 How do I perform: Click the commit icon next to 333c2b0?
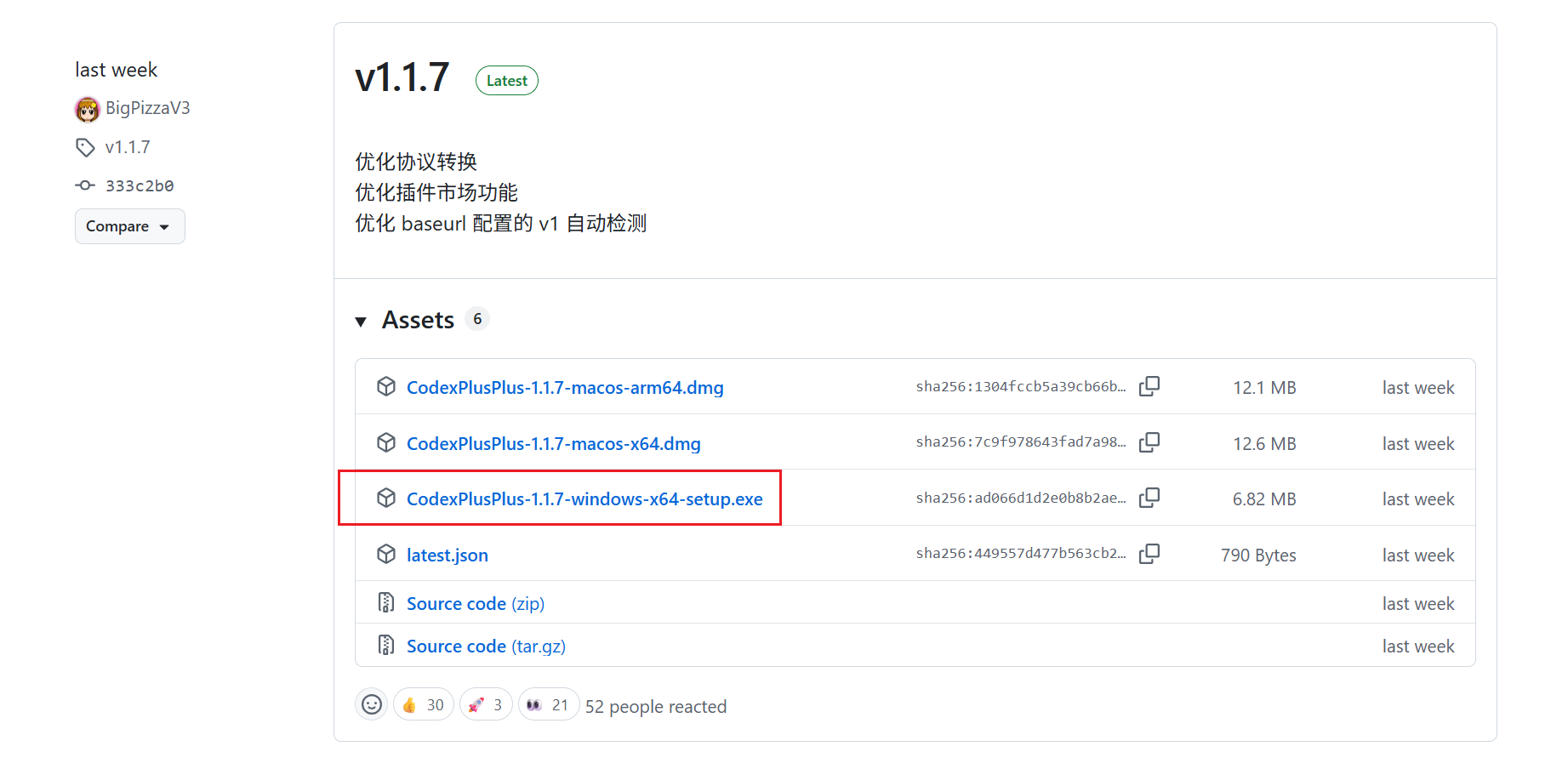point(85,185)
